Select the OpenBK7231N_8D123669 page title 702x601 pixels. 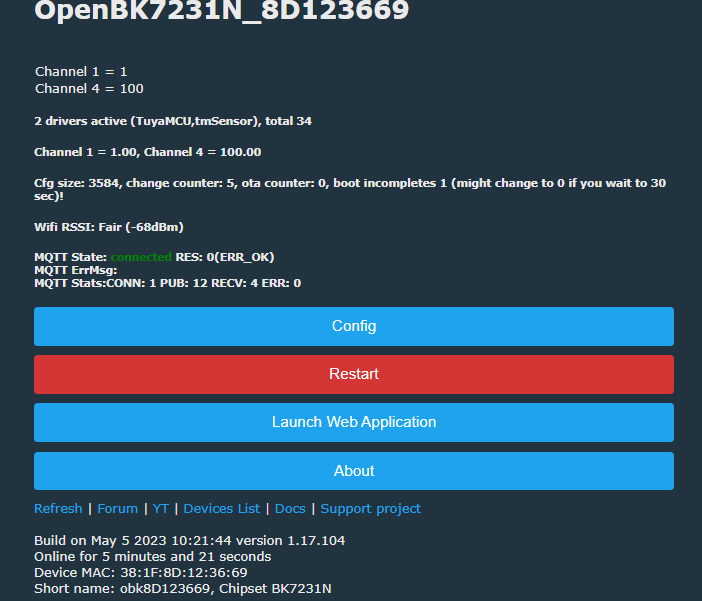tap(222, 10)
